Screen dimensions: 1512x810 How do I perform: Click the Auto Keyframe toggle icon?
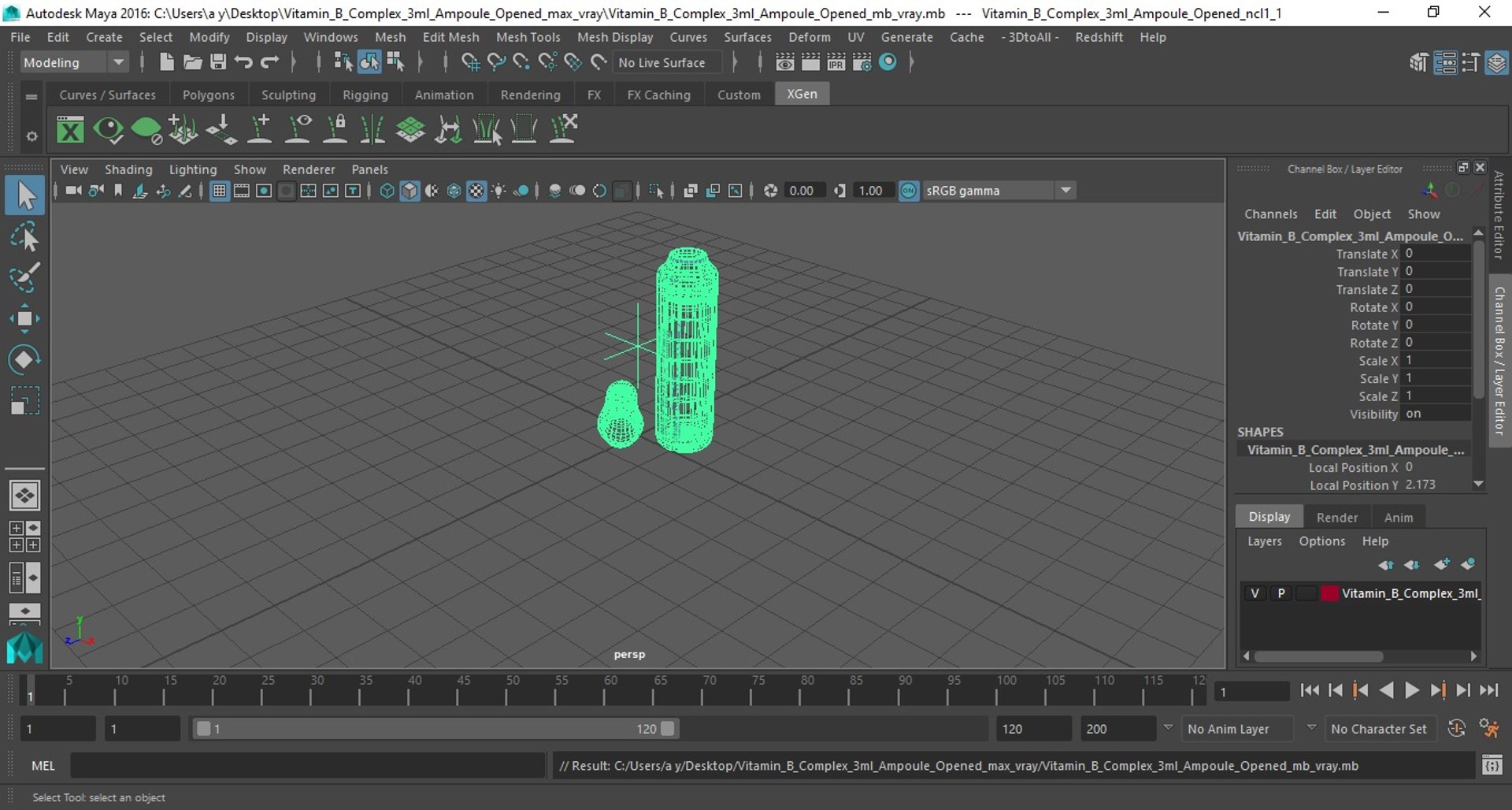click(x=1457, y=729)
